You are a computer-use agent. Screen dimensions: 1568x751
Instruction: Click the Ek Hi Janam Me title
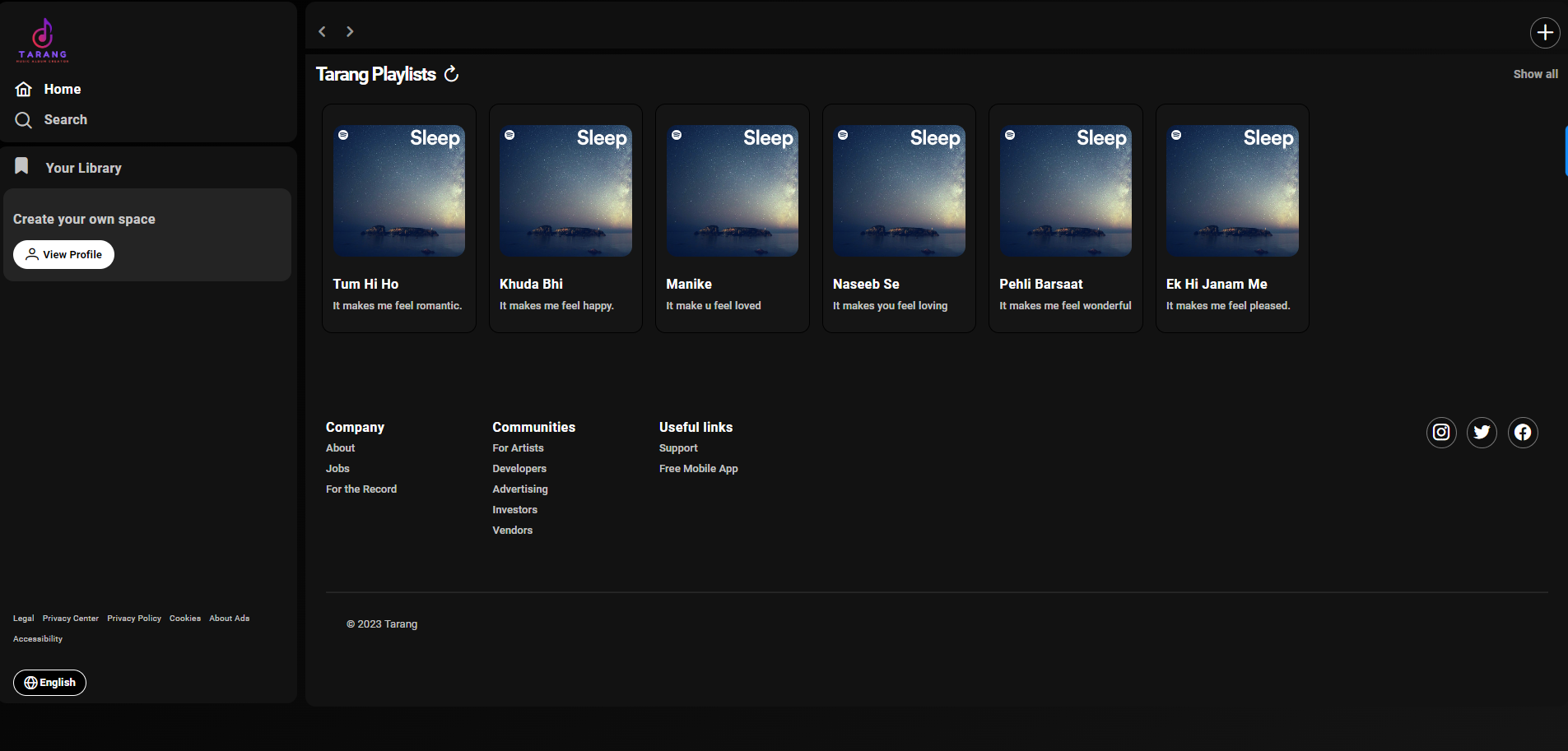click(1217, 284)
